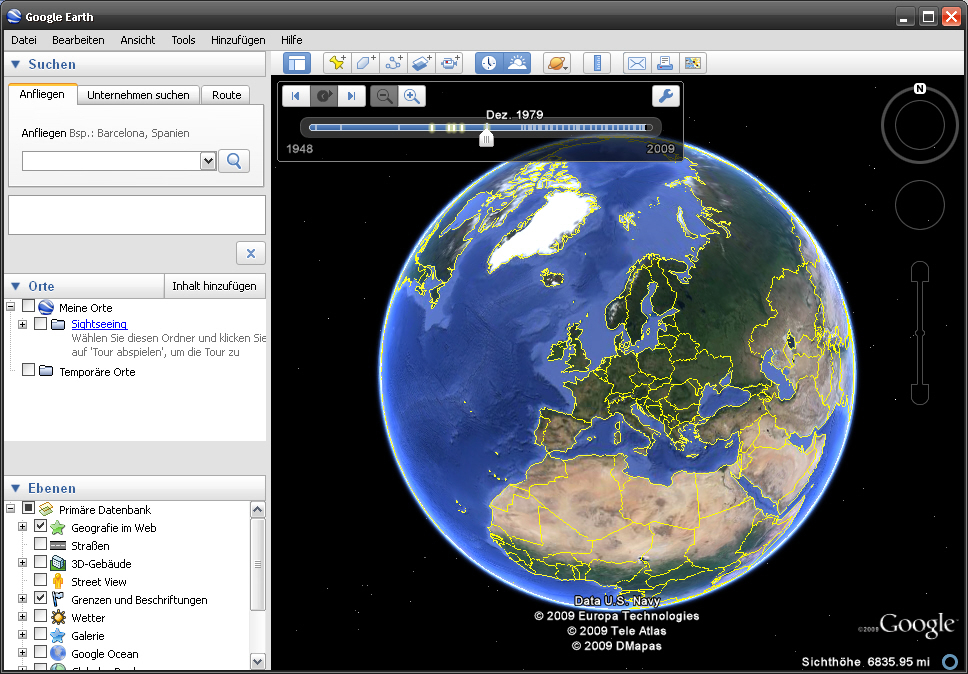Open time slider options wrench

point(666,96)
